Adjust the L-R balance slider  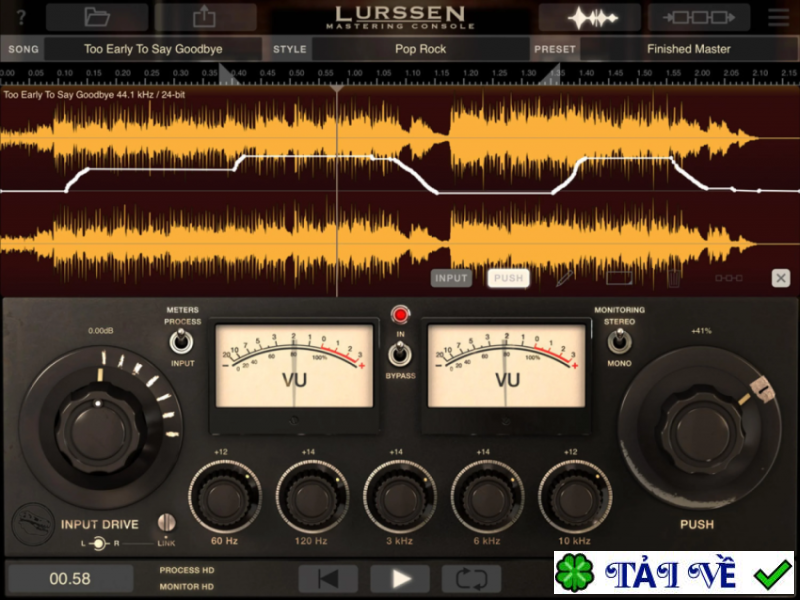click(100, 544)
